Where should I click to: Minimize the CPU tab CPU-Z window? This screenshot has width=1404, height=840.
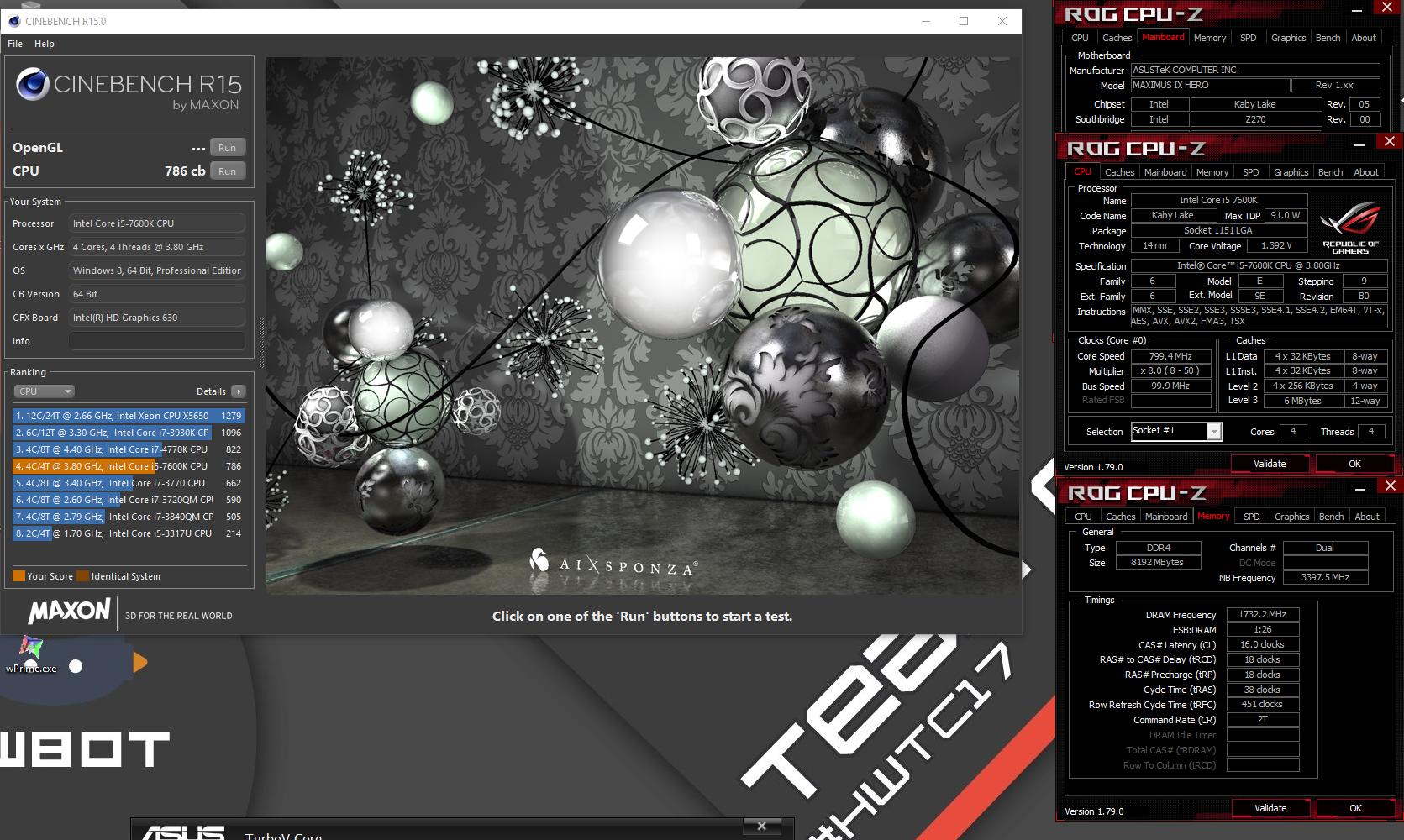click(1359, 144)
